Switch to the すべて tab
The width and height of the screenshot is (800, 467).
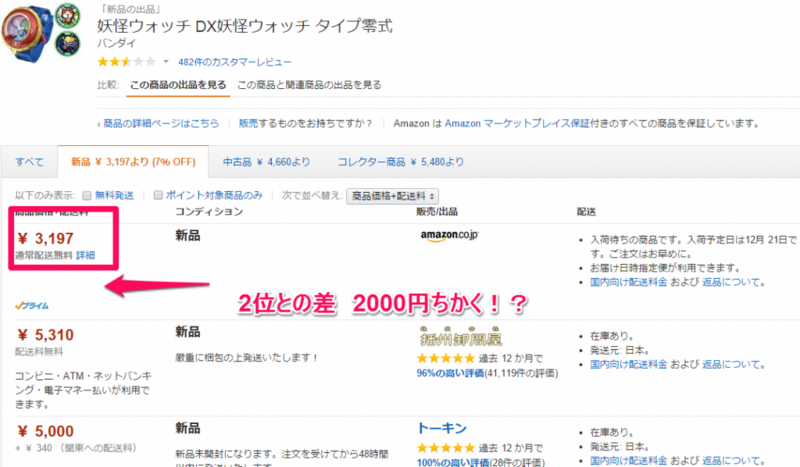29,162
